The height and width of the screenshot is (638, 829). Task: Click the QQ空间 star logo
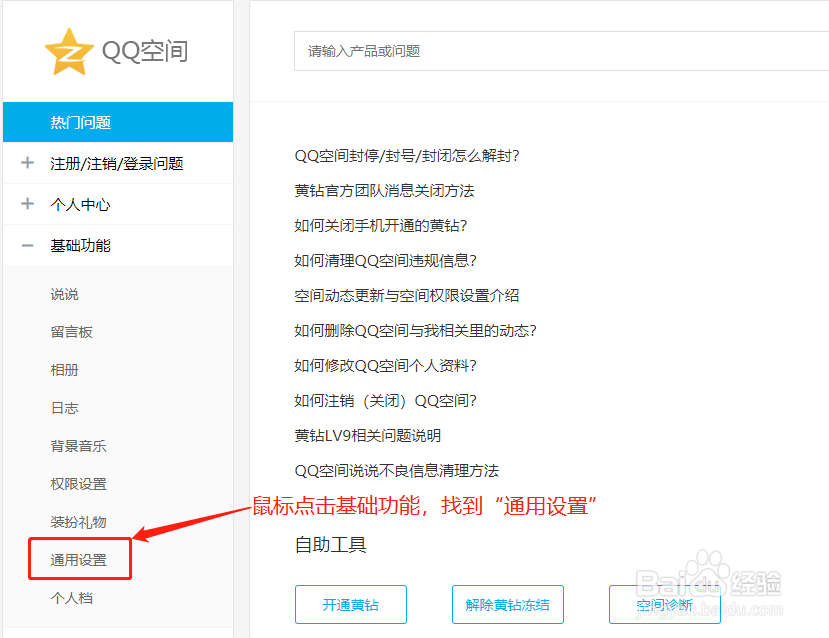point(69,52)
